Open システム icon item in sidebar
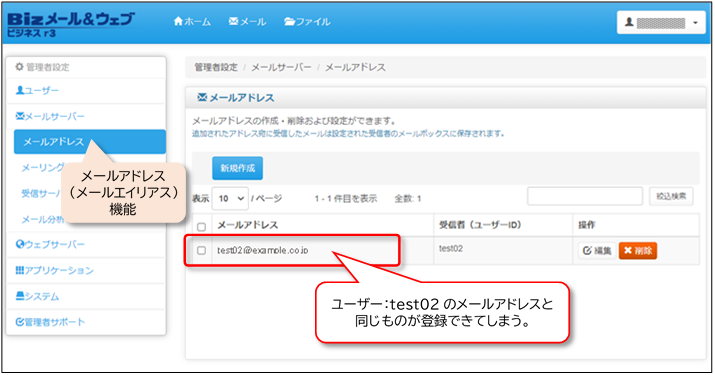The image size is (715, 375). [x=20, y=296]
